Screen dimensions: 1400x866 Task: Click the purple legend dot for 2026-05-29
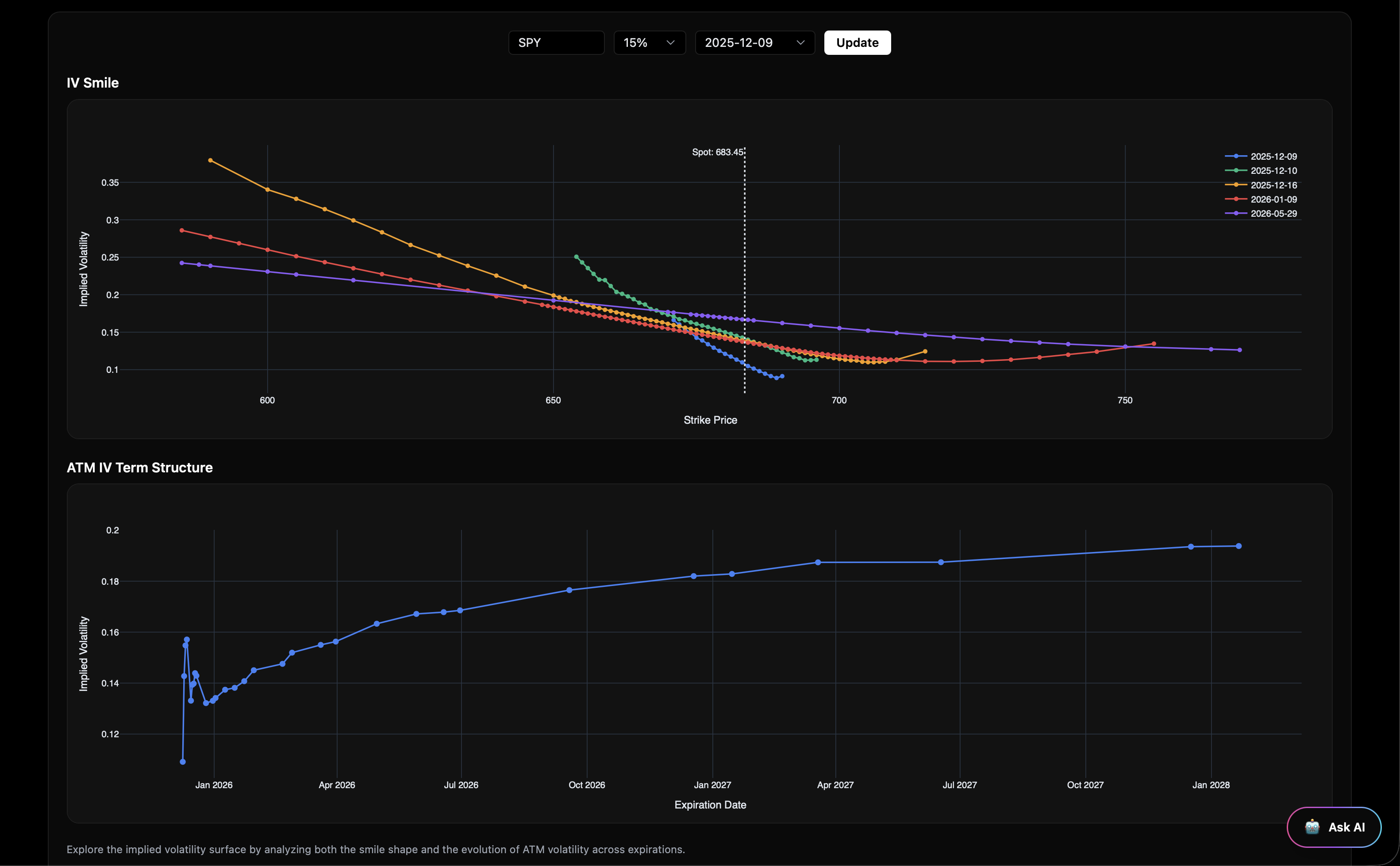click(x=1235, y=213)
